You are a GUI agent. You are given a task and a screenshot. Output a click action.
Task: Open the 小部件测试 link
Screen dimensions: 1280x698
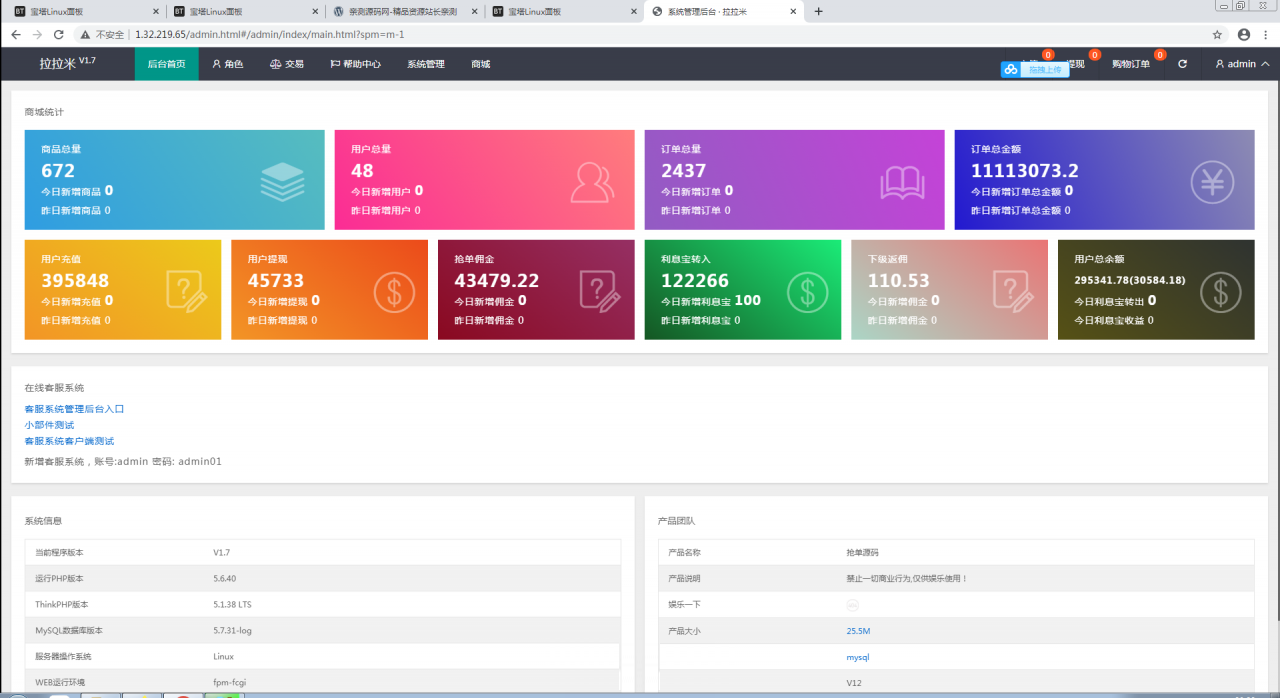pyautogui.click(x=49, y=425)
